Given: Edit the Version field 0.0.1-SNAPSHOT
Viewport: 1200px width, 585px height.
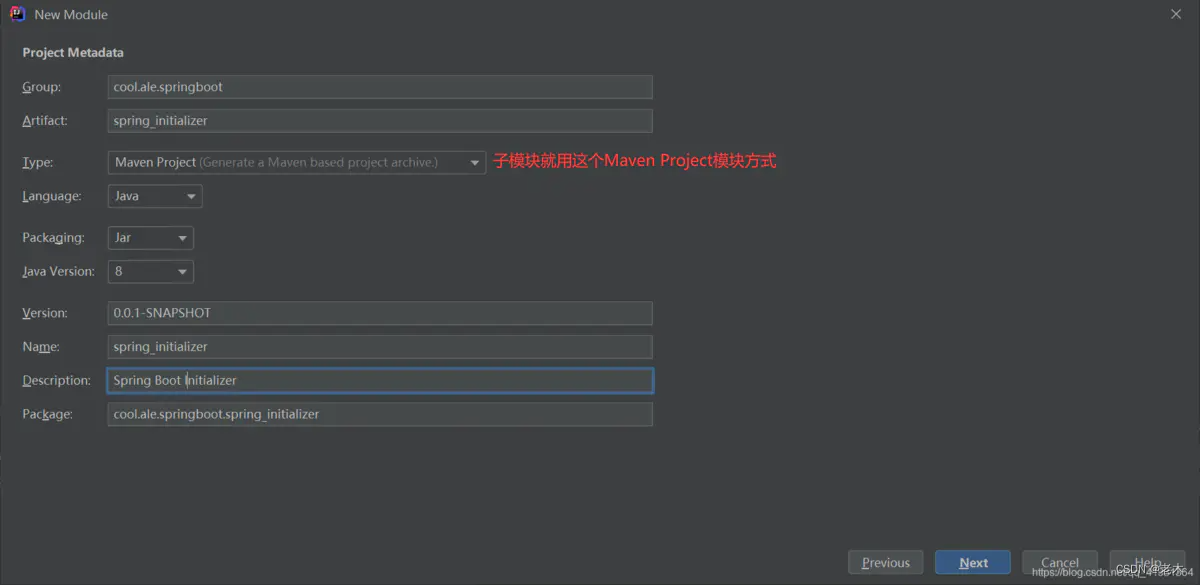Looking at the screenshot, I should coord(380,313).
